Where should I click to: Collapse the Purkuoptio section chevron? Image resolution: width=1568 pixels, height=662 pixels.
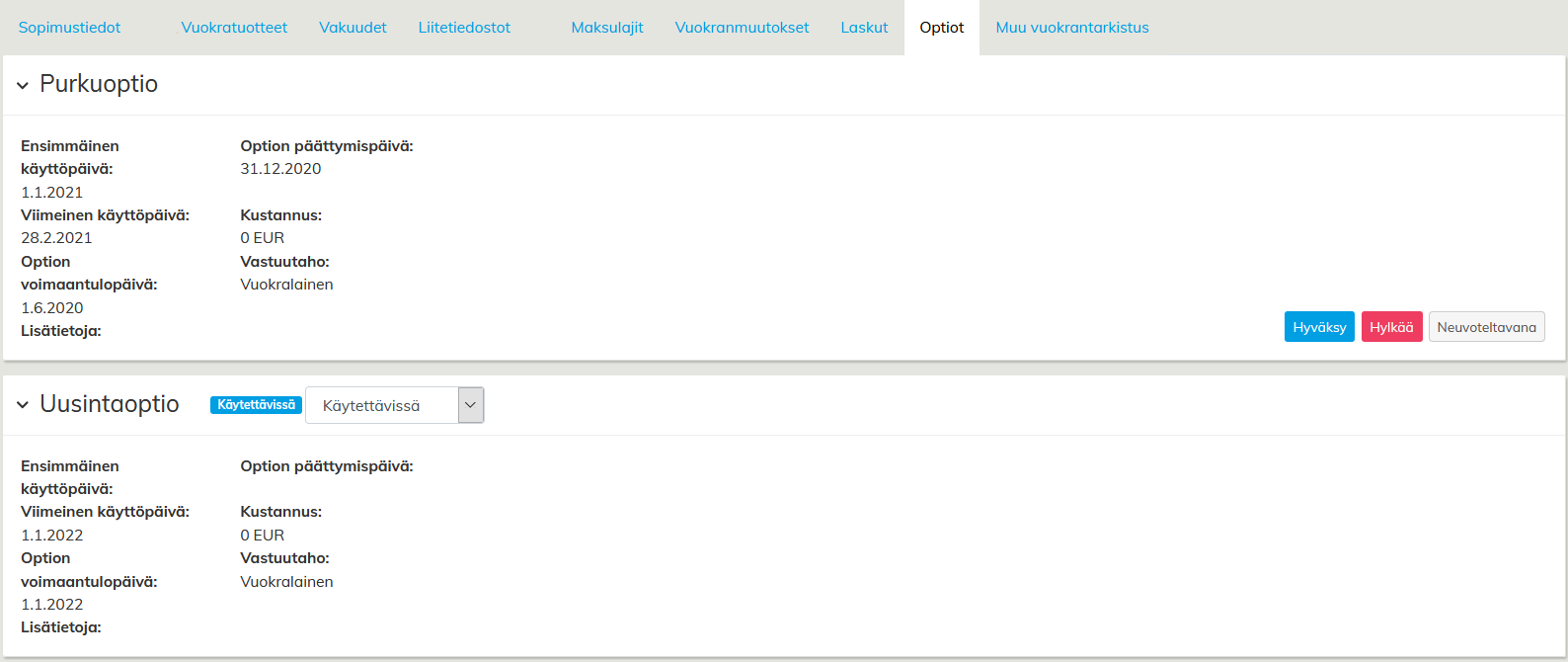[23, 86]
